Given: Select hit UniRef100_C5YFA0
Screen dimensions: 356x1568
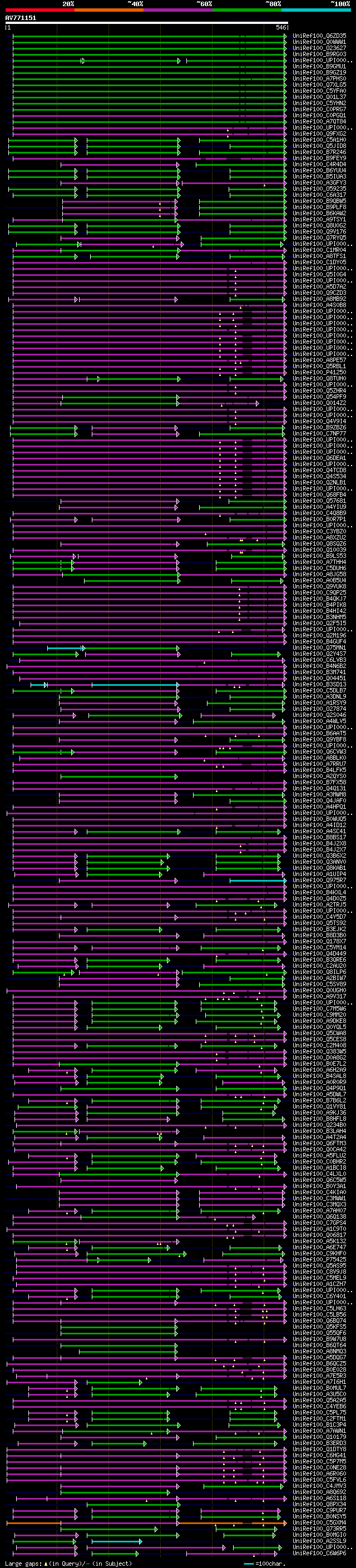Looking at the screenshot, I should [319, 91].
